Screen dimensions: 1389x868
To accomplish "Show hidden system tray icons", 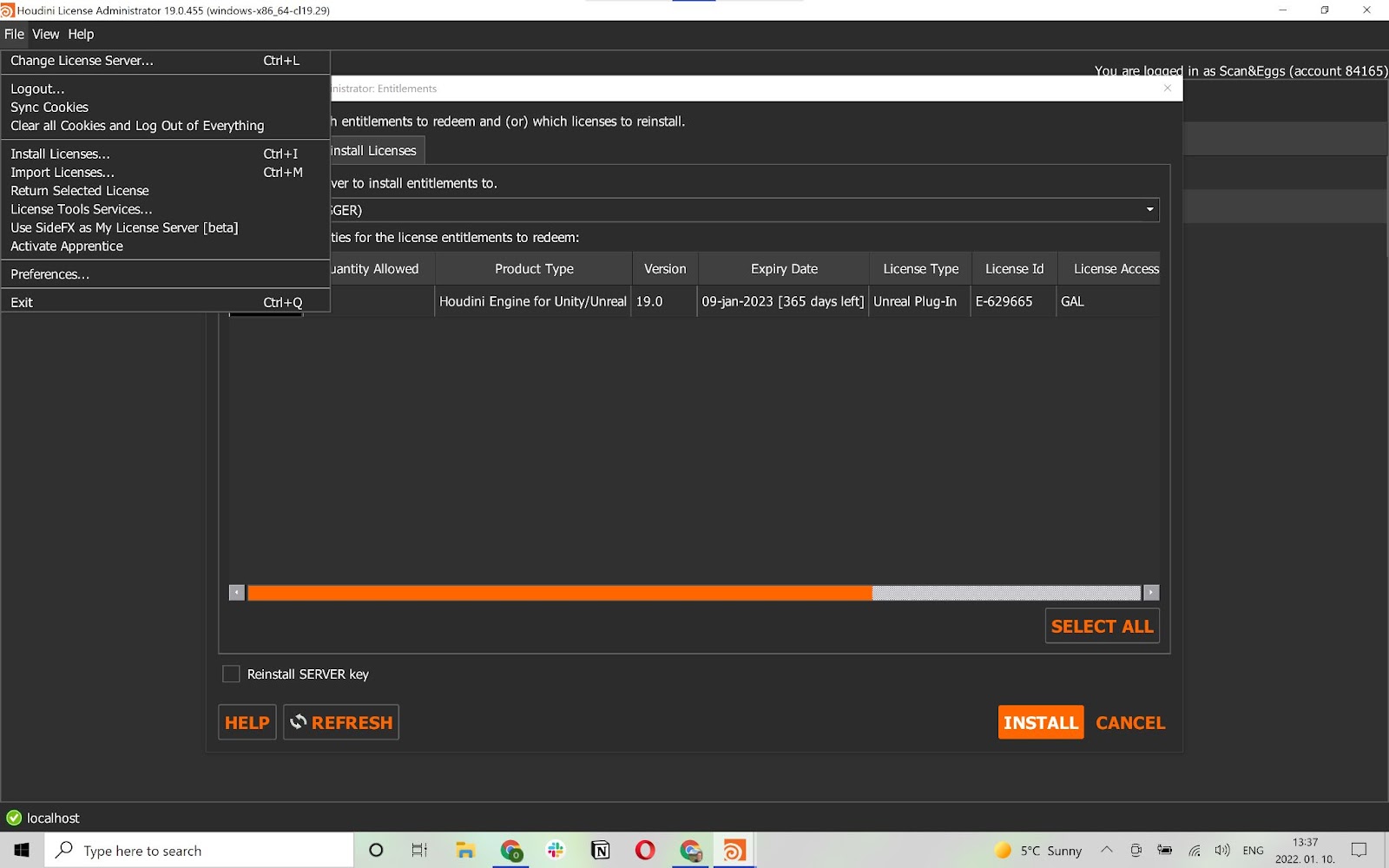I will (1107, 850).
